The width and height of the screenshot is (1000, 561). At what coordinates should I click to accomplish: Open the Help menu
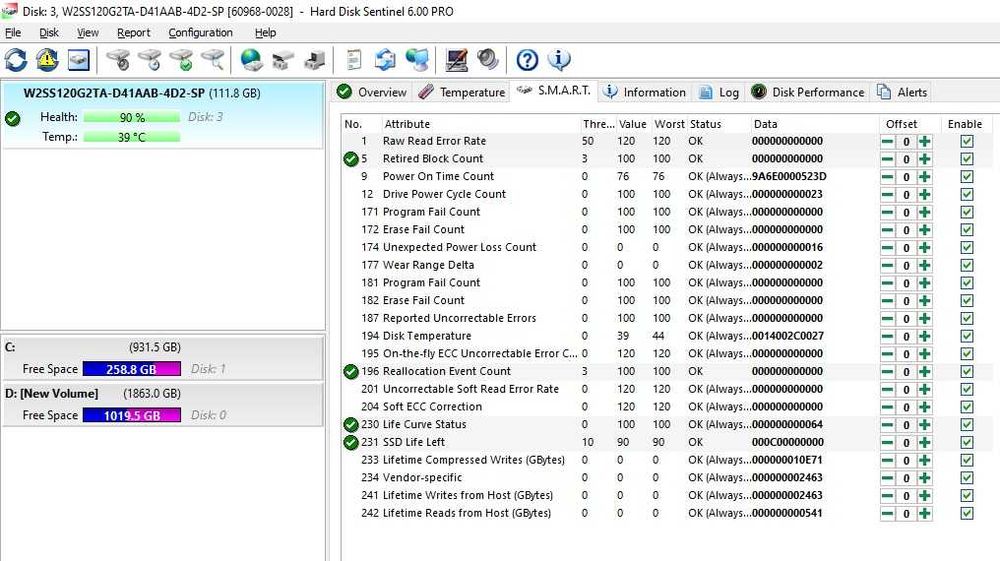265,33
